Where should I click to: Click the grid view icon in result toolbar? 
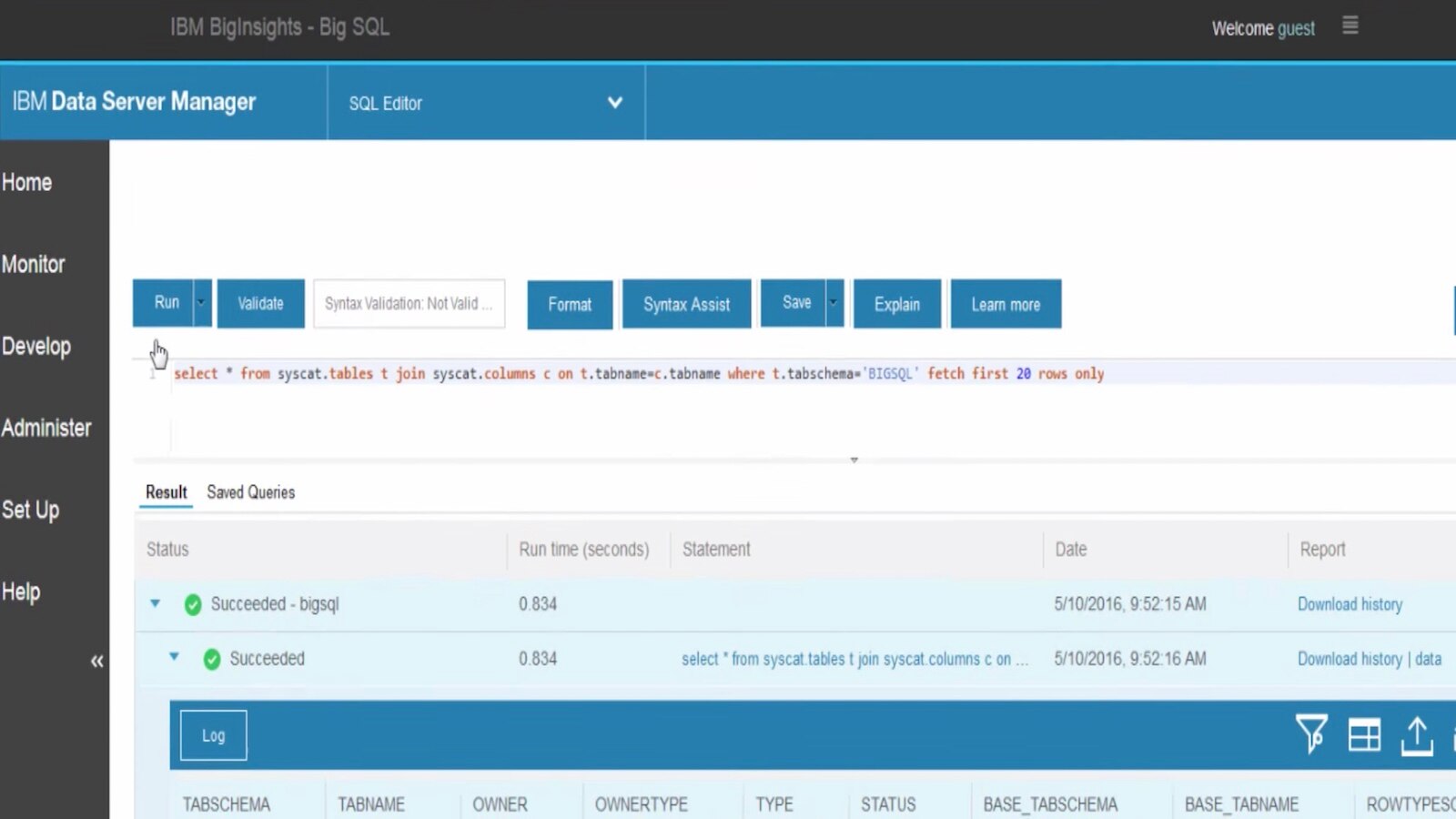1364,734
